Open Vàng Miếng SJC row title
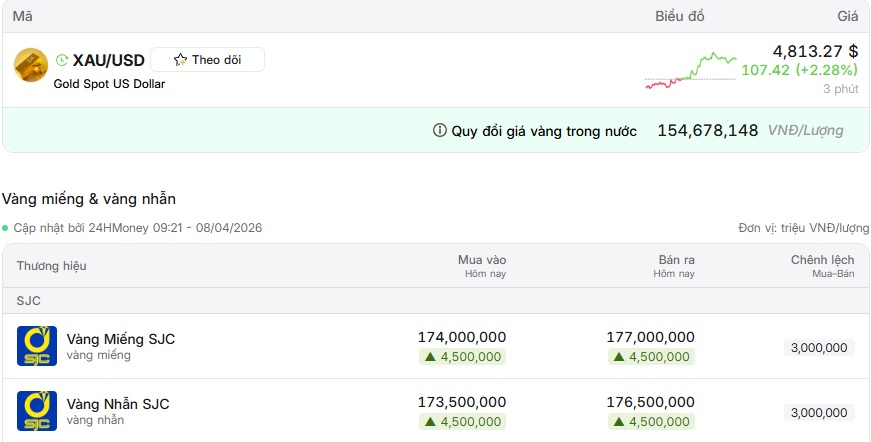The width and height of the screenshot is (871, 442). coord(121,339)
